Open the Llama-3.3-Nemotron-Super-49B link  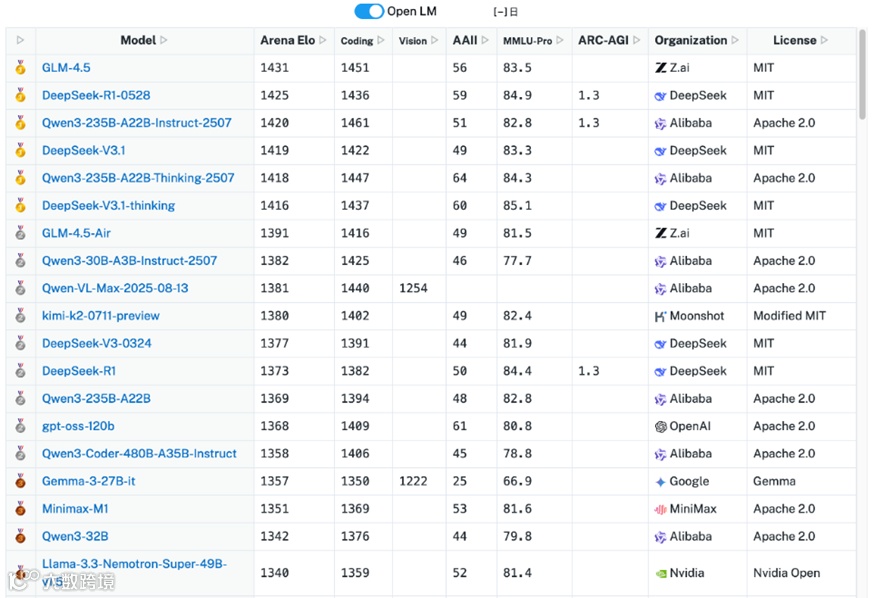(x=134, y=572)
